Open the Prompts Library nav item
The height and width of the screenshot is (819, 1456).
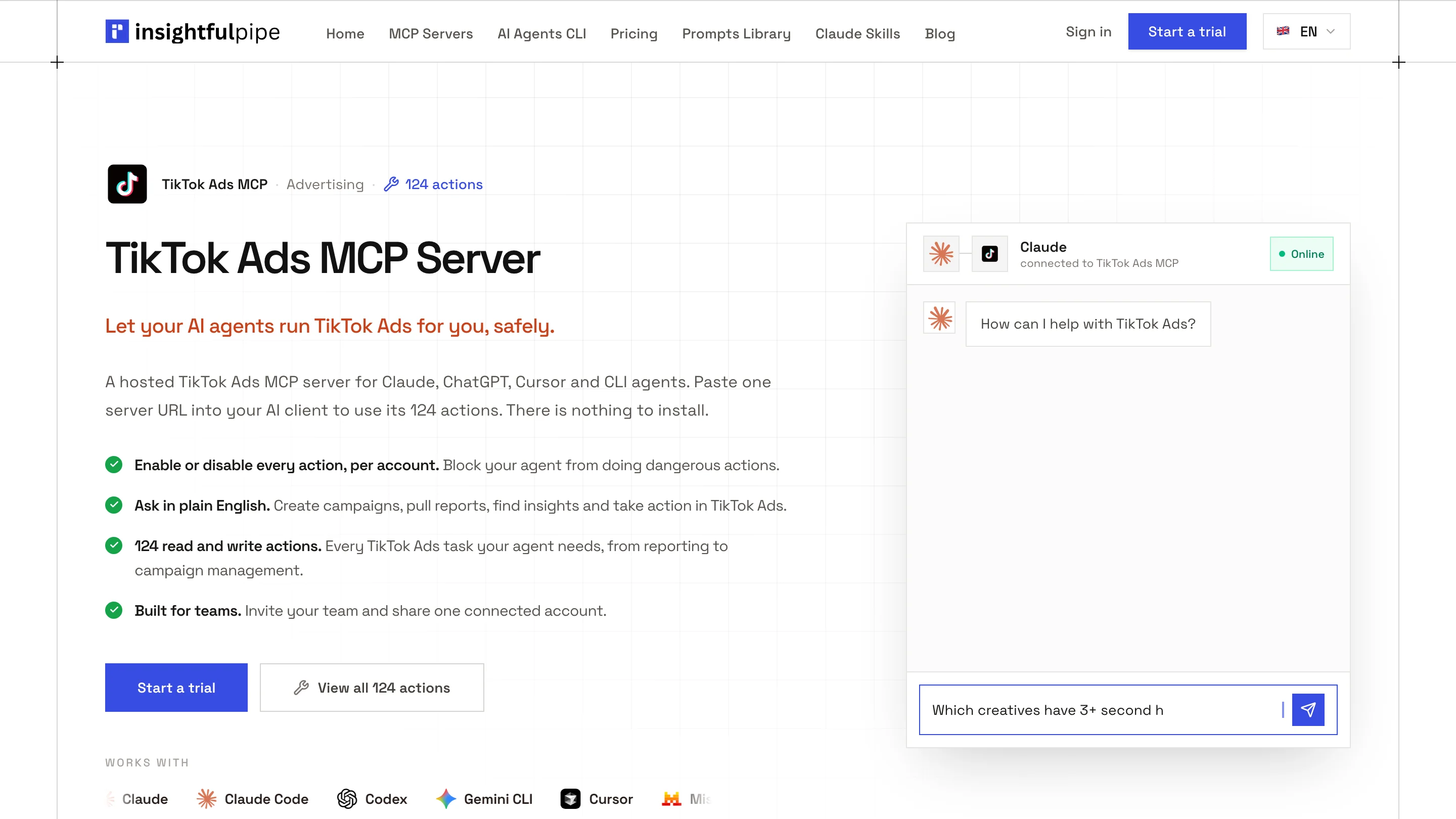736,33
